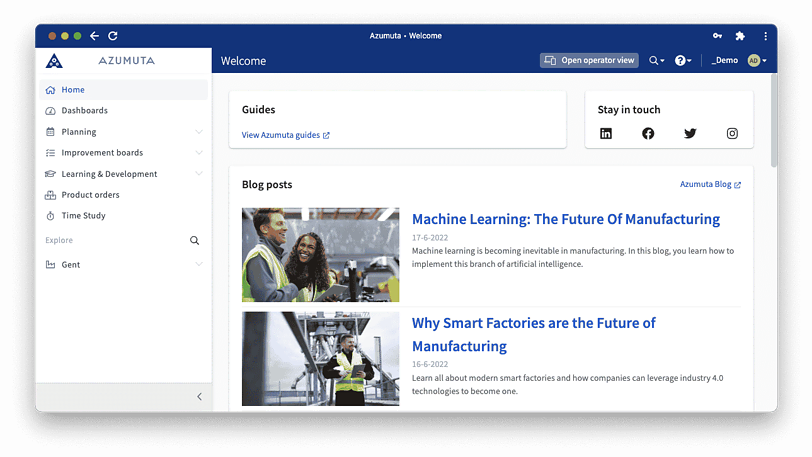Open the help question-mark dropdown
The height and width of the screenshot is (457, 812).
683,61
